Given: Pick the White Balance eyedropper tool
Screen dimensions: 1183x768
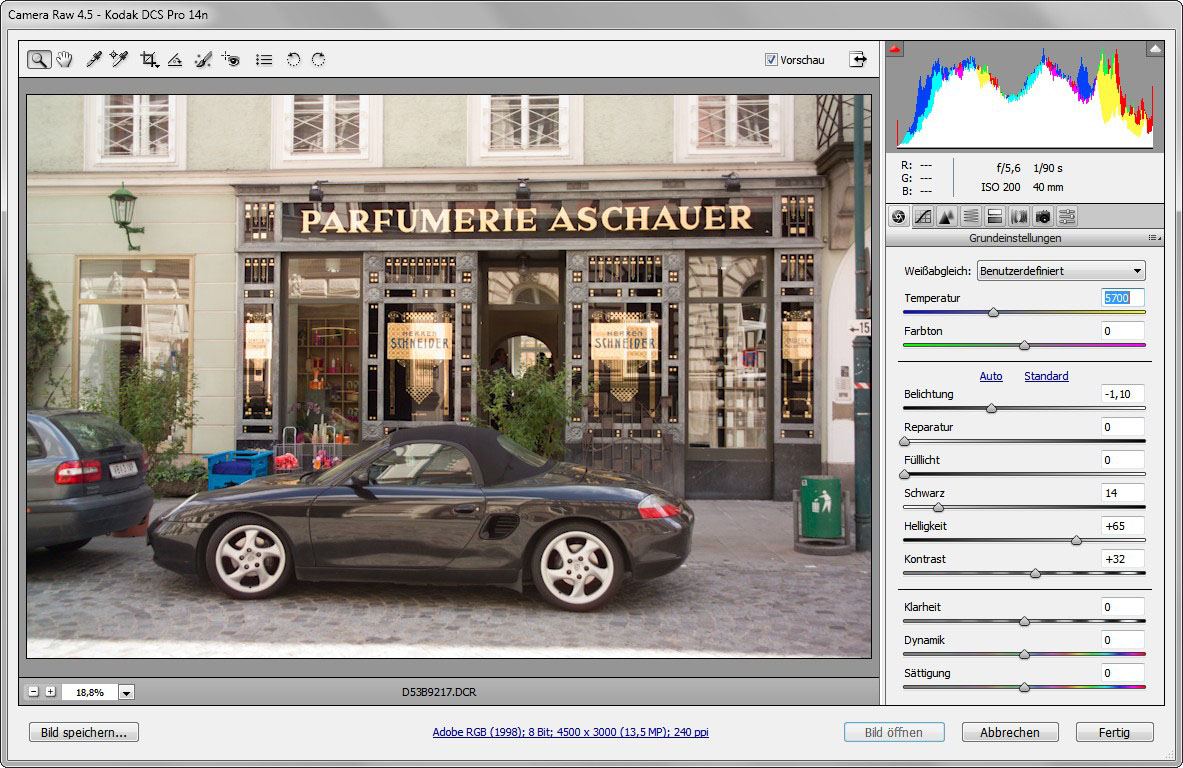Looking at the screenshot, I should click(94, 60).
